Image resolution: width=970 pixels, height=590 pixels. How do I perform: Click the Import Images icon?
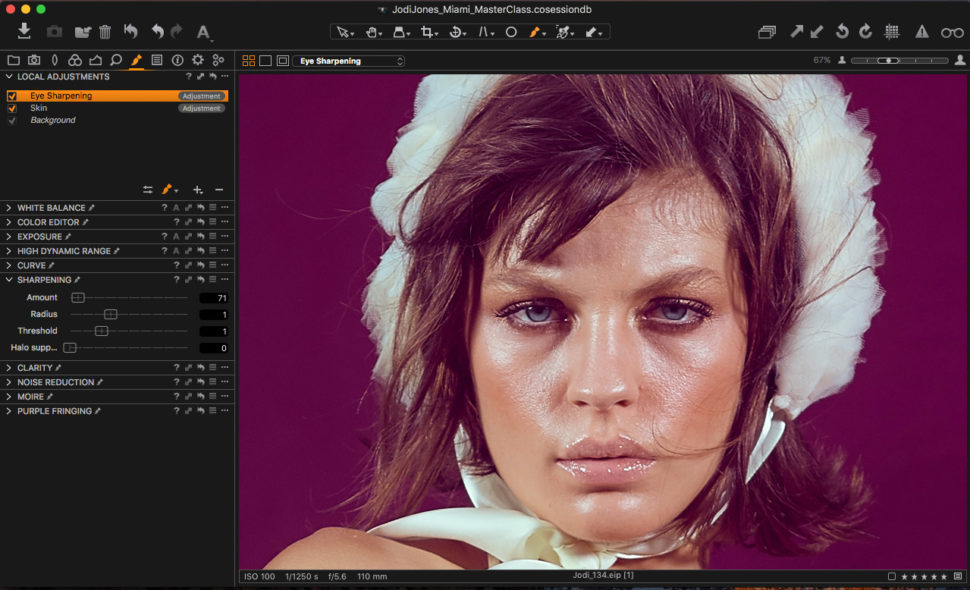(x=22, y=31)
